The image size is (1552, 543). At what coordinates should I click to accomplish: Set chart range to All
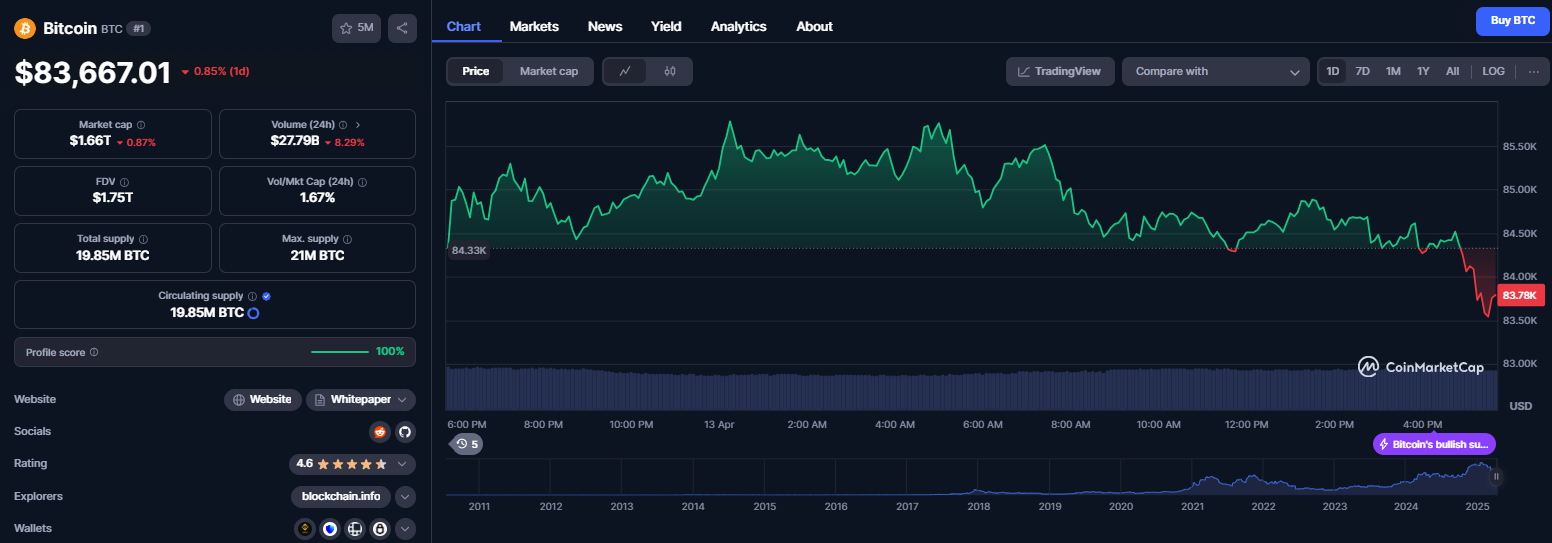pyautogui.click(x=1452, y=71)
